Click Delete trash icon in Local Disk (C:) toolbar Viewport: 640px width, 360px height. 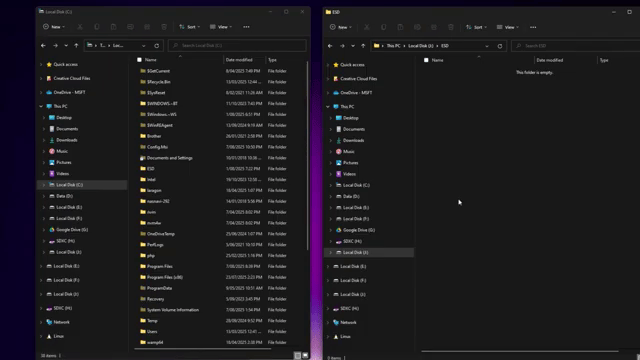[x=164, y=27]
